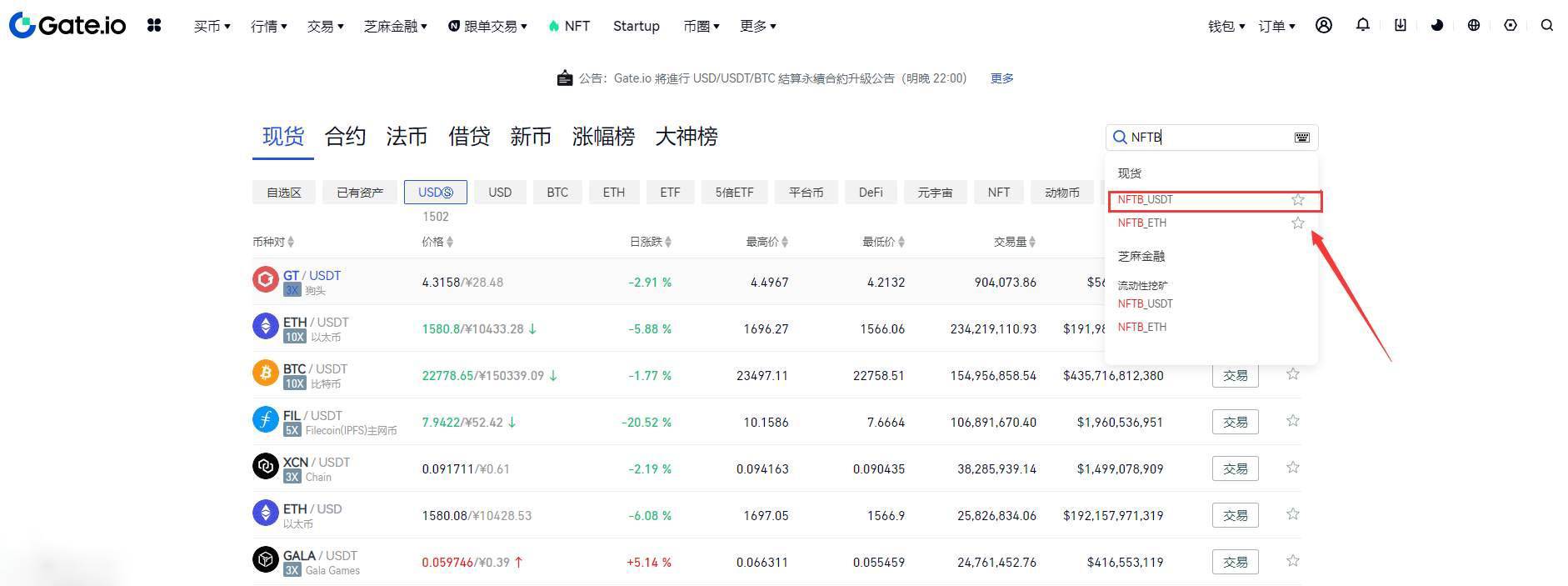Screen dimensions: 1568x586
Task: Expand the 订单 dropdown menu
Action: click(1276, 26)
